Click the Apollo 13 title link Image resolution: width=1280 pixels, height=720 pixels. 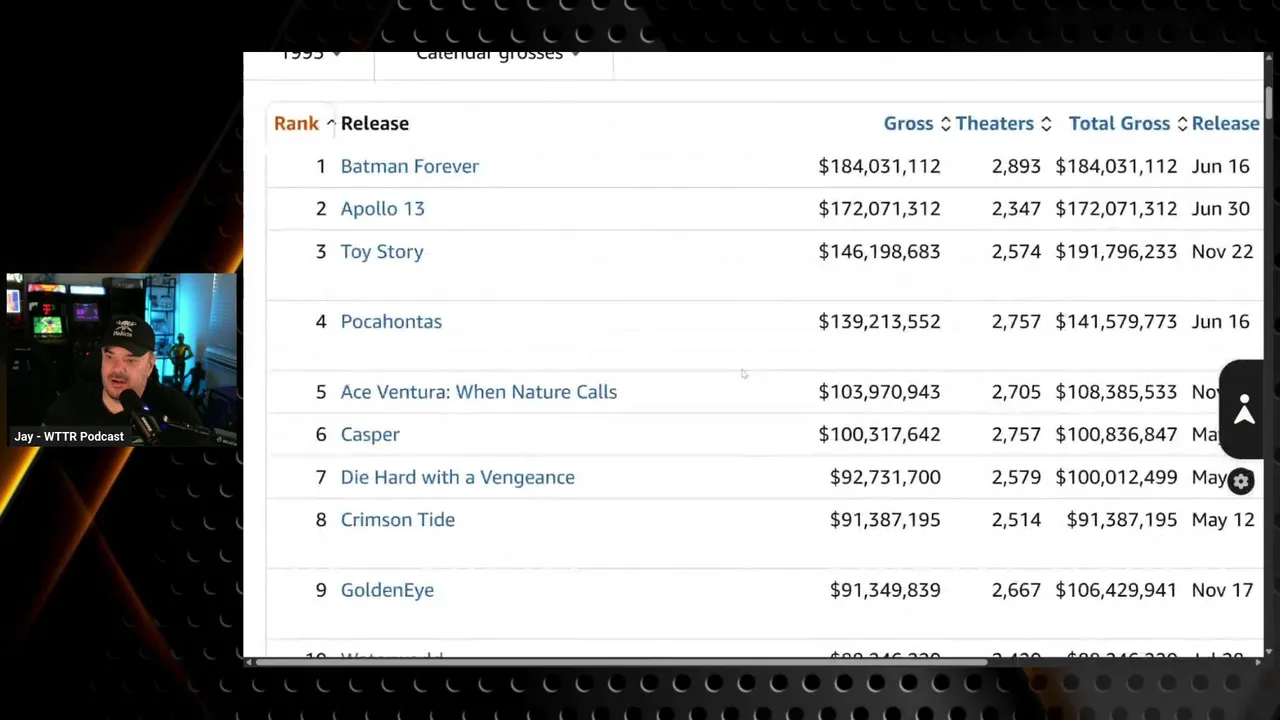point(382,208)
